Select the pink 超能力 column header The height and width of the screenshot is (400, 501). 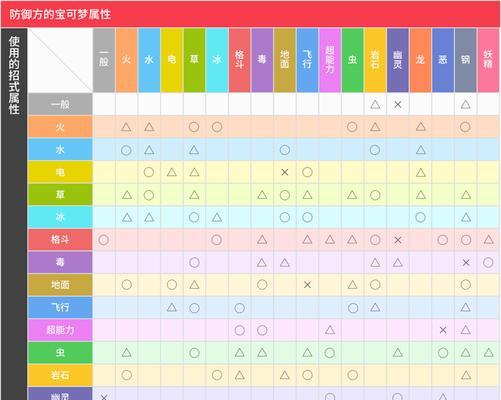[330, 60]
